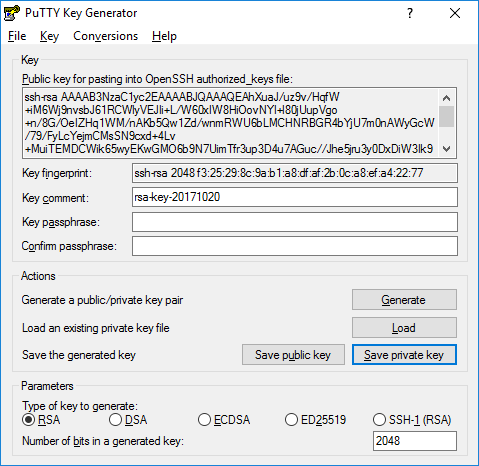The height and width of the screenshot is (466, 479).
Task: Click the Generate button
Action: coord(404,300)
